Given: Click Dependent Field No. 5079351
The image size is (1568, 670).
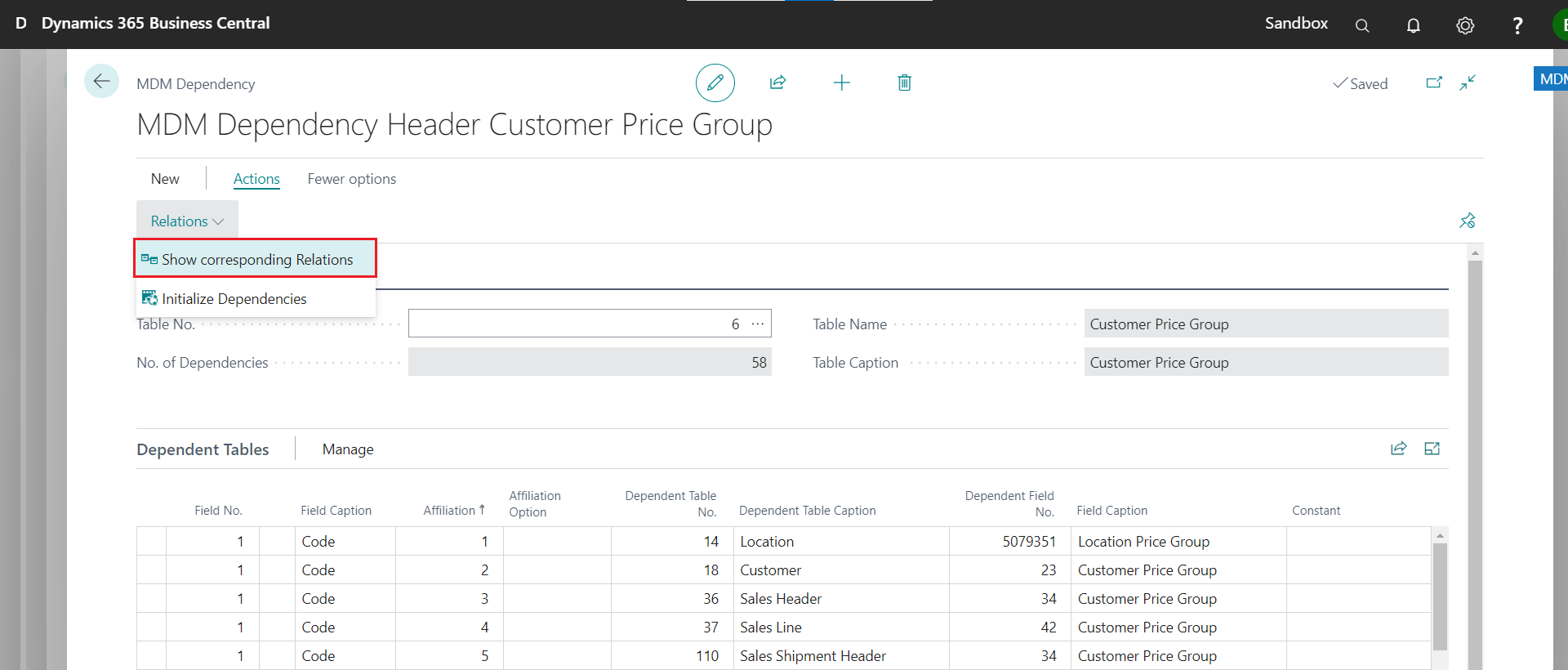Looking at the screenshot, I should tap(1010, 541).
